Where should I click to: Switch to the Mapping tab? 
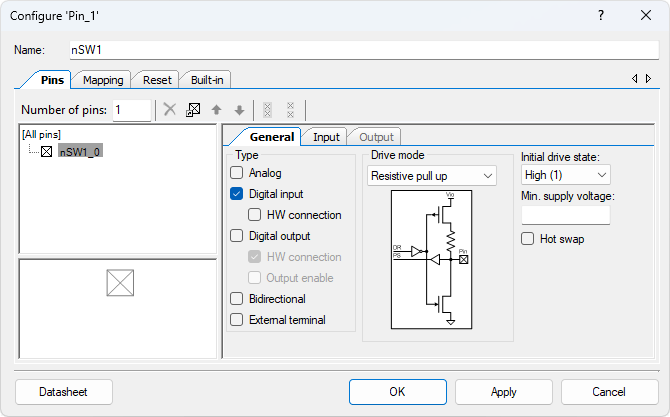pyautogui.click(x=103, y=80)
